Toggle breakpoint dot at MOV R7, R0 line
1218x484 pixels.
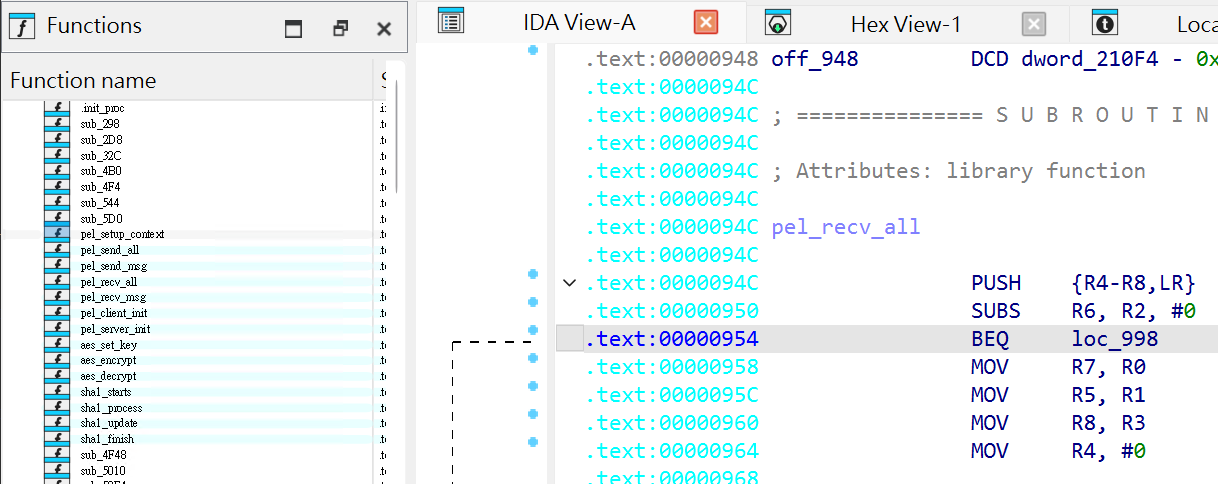point(532,357)
